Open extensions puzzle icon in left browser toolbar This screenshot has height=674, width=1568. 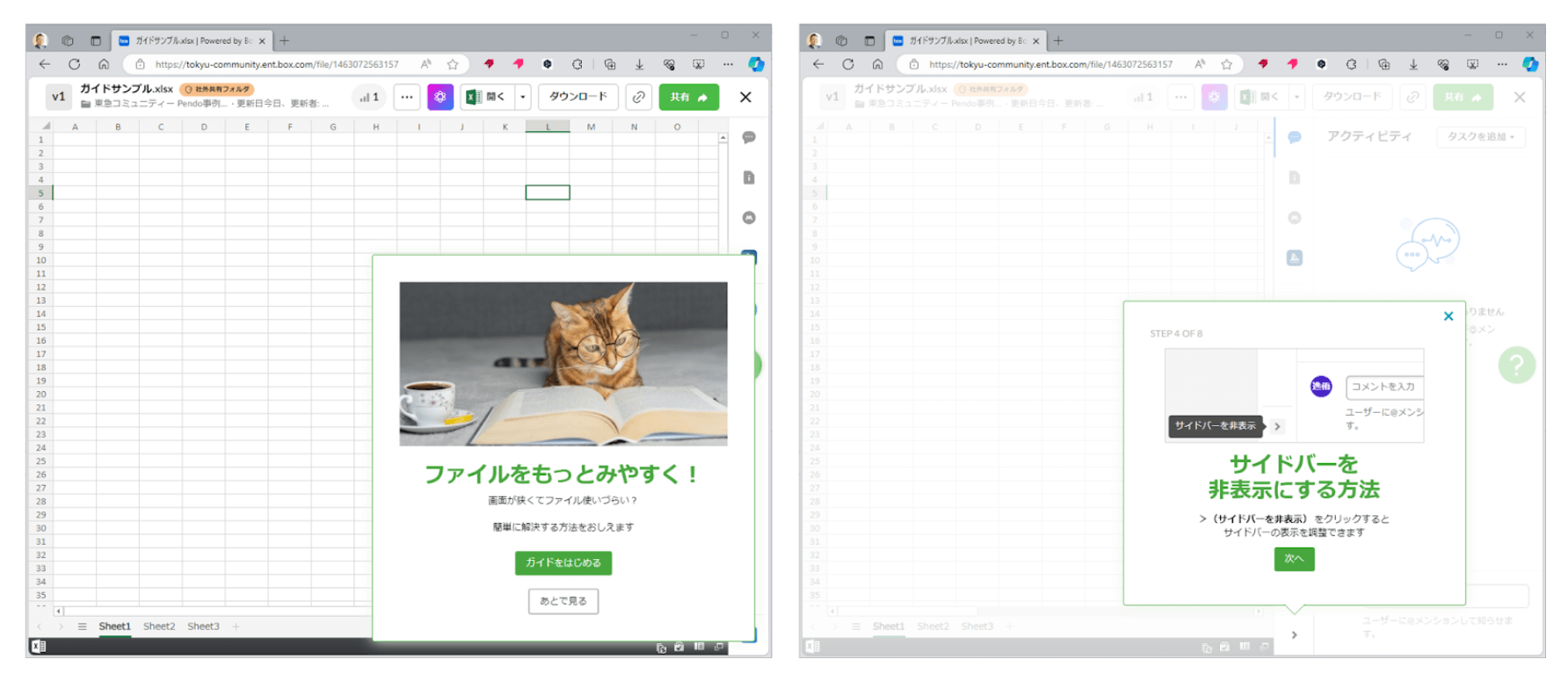pos(577,64)
